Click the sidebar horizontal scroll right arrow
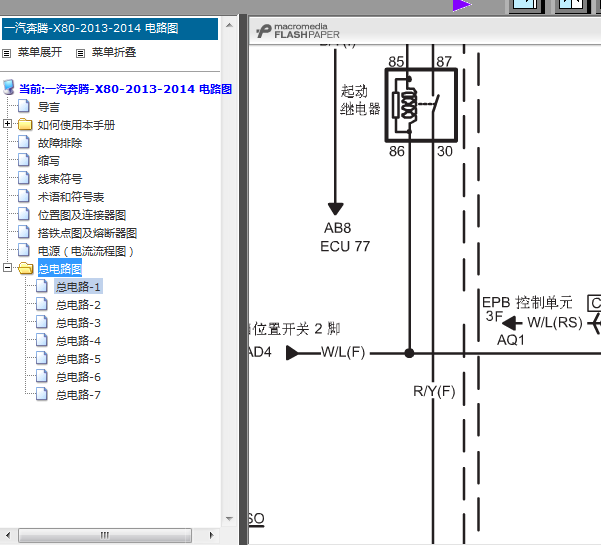This screenshot has width=601, height=545. (x=211, y=535)
